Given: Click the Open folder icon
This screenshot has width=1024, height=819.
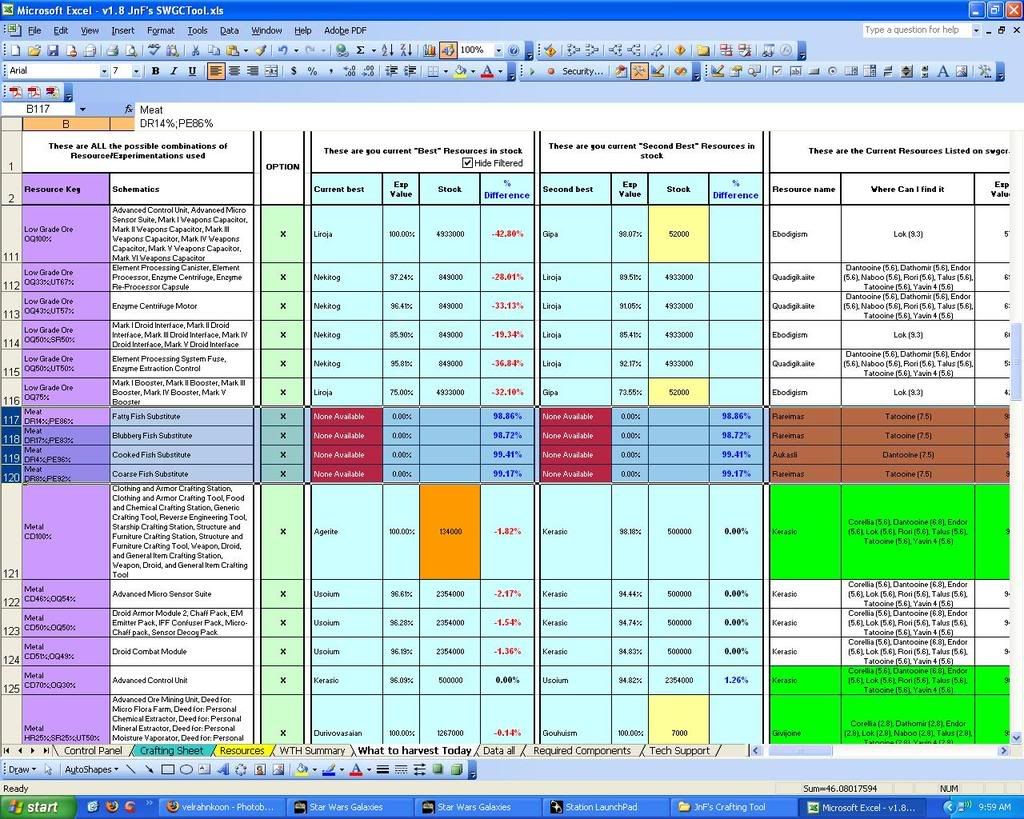Looking at the screenshot, I should tap(35, 50).
